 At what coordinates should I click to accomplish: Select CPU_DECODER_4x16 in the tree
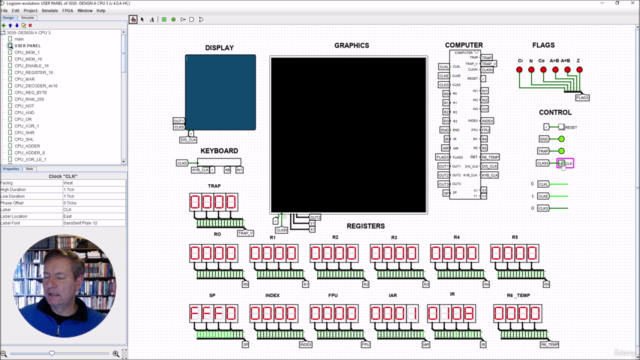pyautogui.click(x=36, y=86)
